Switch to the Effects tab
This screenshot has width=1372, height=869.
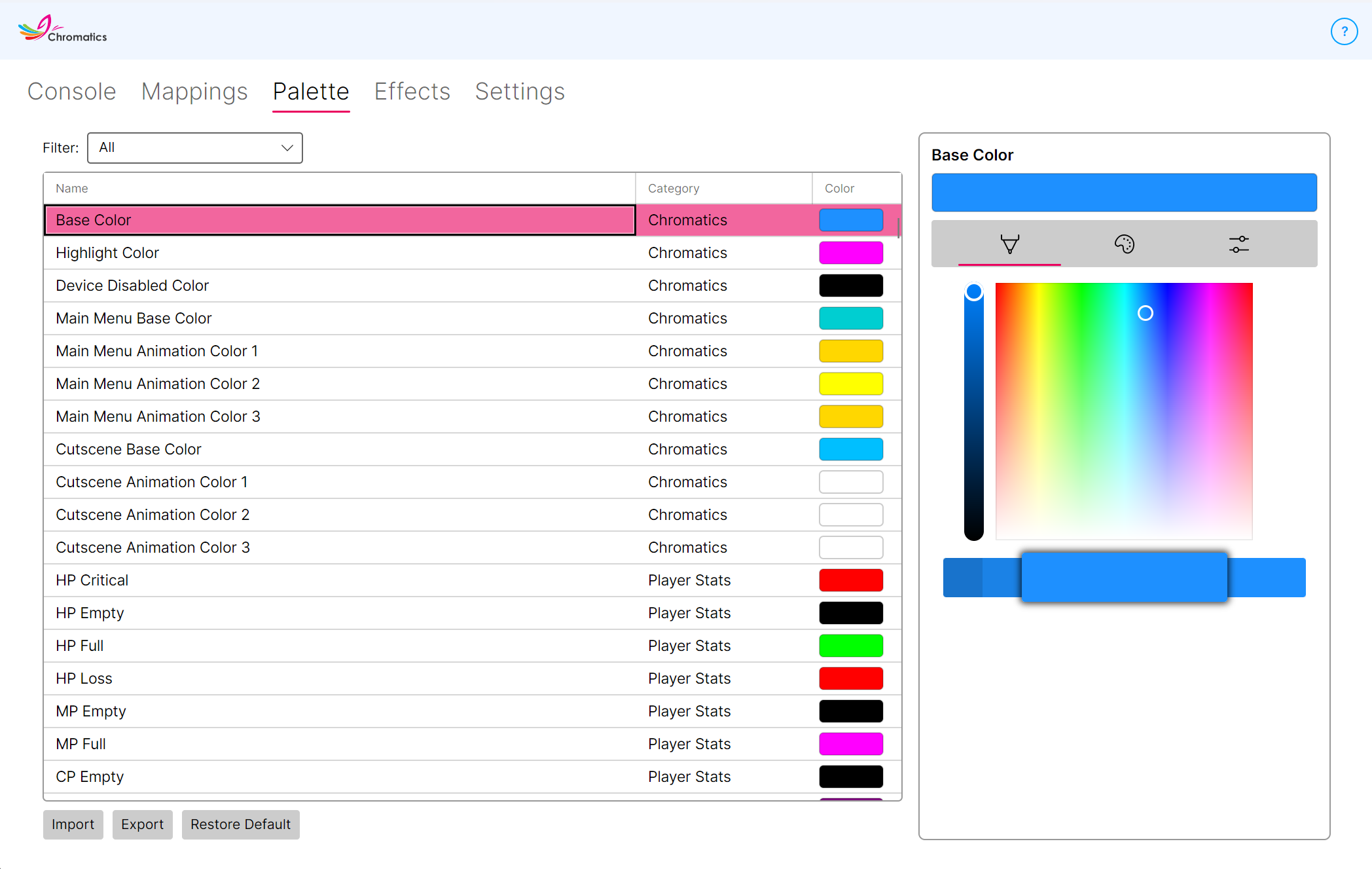(x=412, y=92)
